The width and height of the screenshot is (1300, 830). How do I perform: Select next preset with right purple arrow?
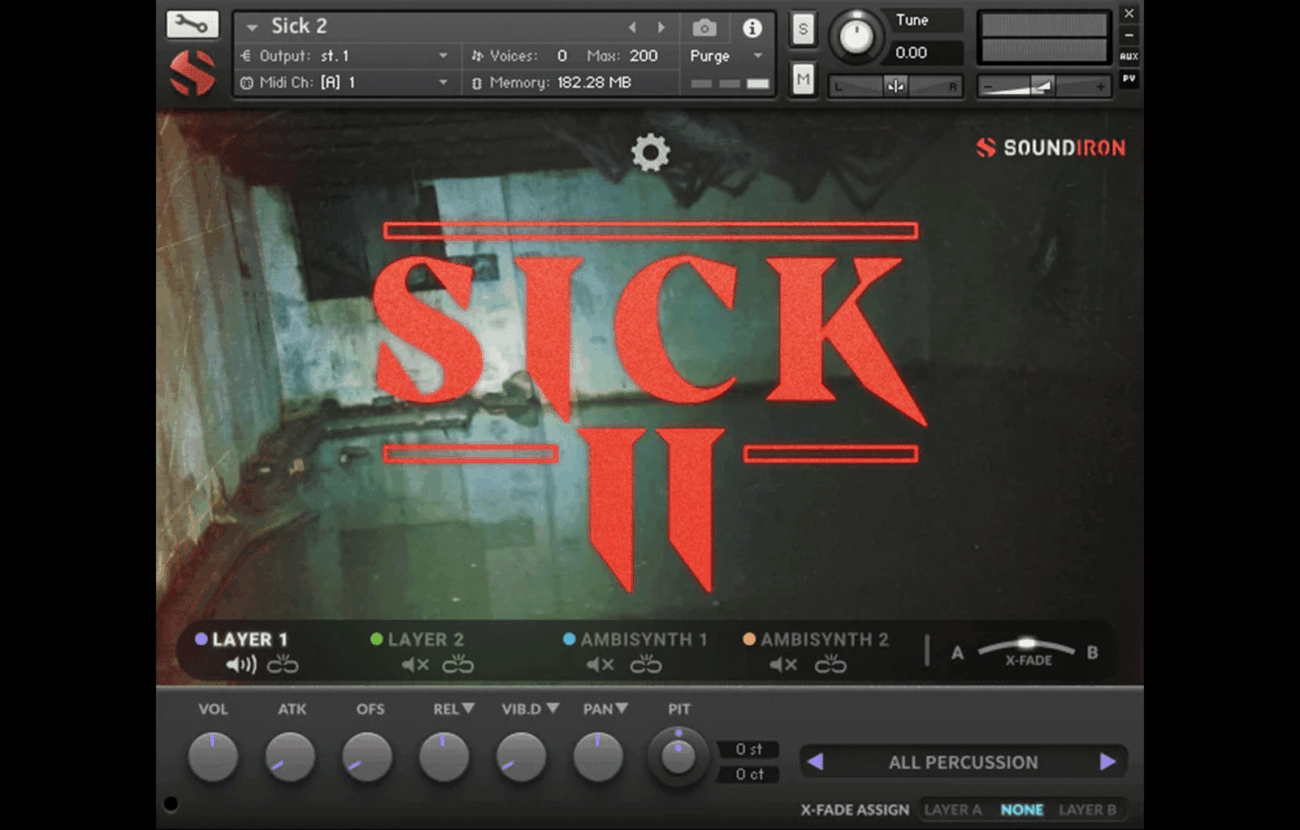point(1107,762)
